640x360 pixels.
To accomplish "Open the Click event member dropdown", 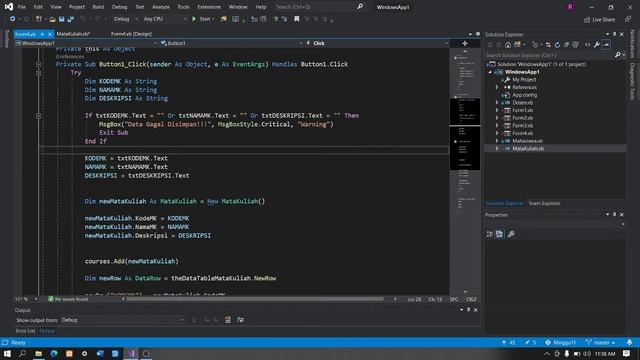I will point(377,43).
